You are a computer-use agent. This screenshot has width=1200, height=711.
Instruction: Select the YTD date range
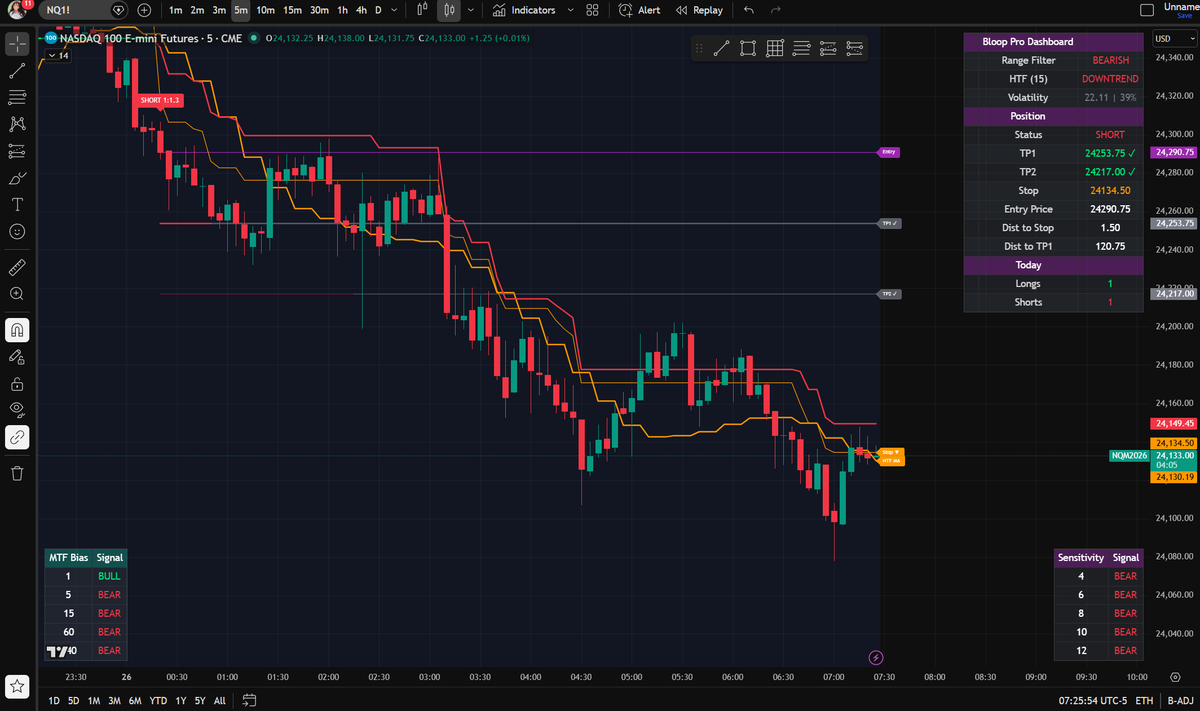pos(158,700)
